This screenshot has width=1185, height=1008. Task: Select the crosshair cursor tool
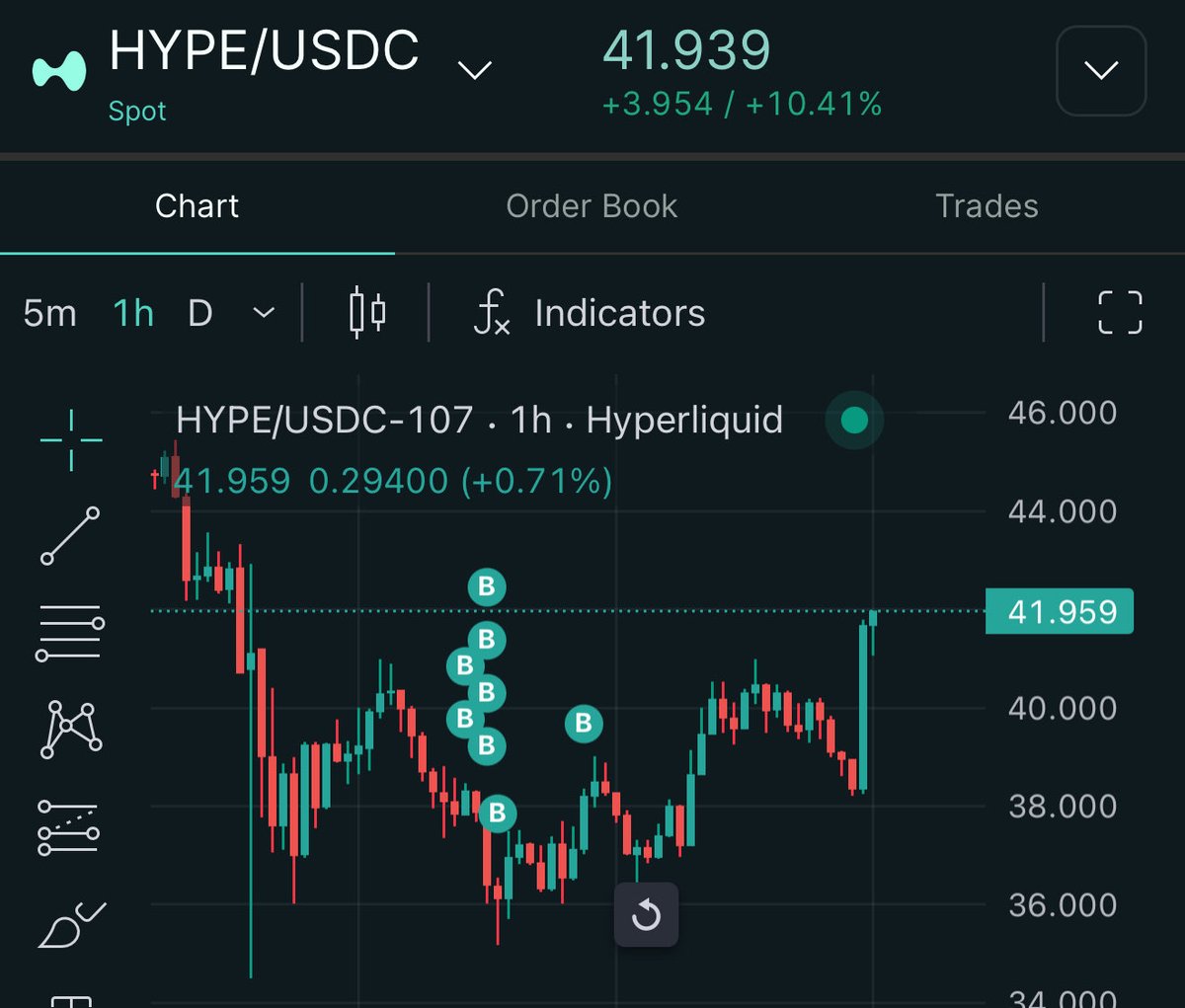click(71, 439)
